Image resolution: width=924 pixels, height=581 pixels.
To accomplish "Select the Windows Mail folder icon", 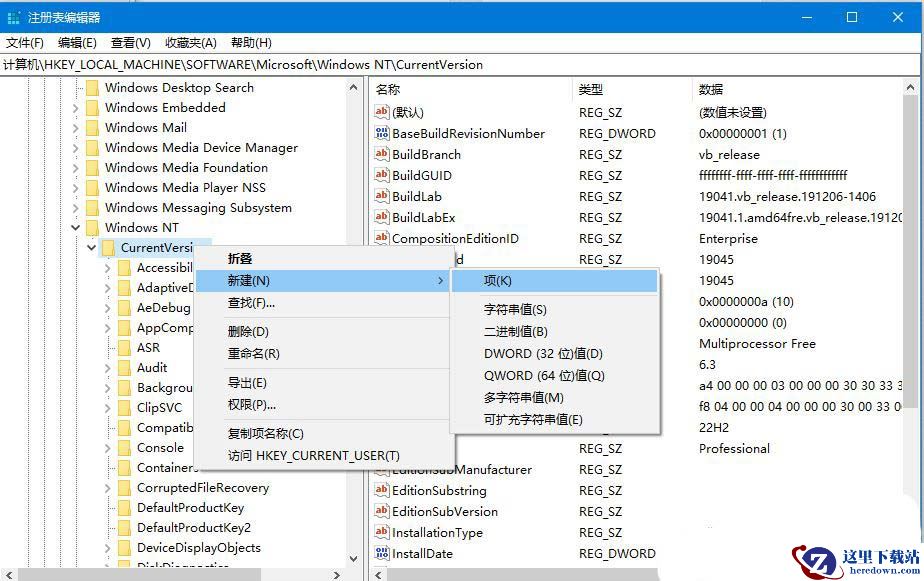I will tap(92, 127).
